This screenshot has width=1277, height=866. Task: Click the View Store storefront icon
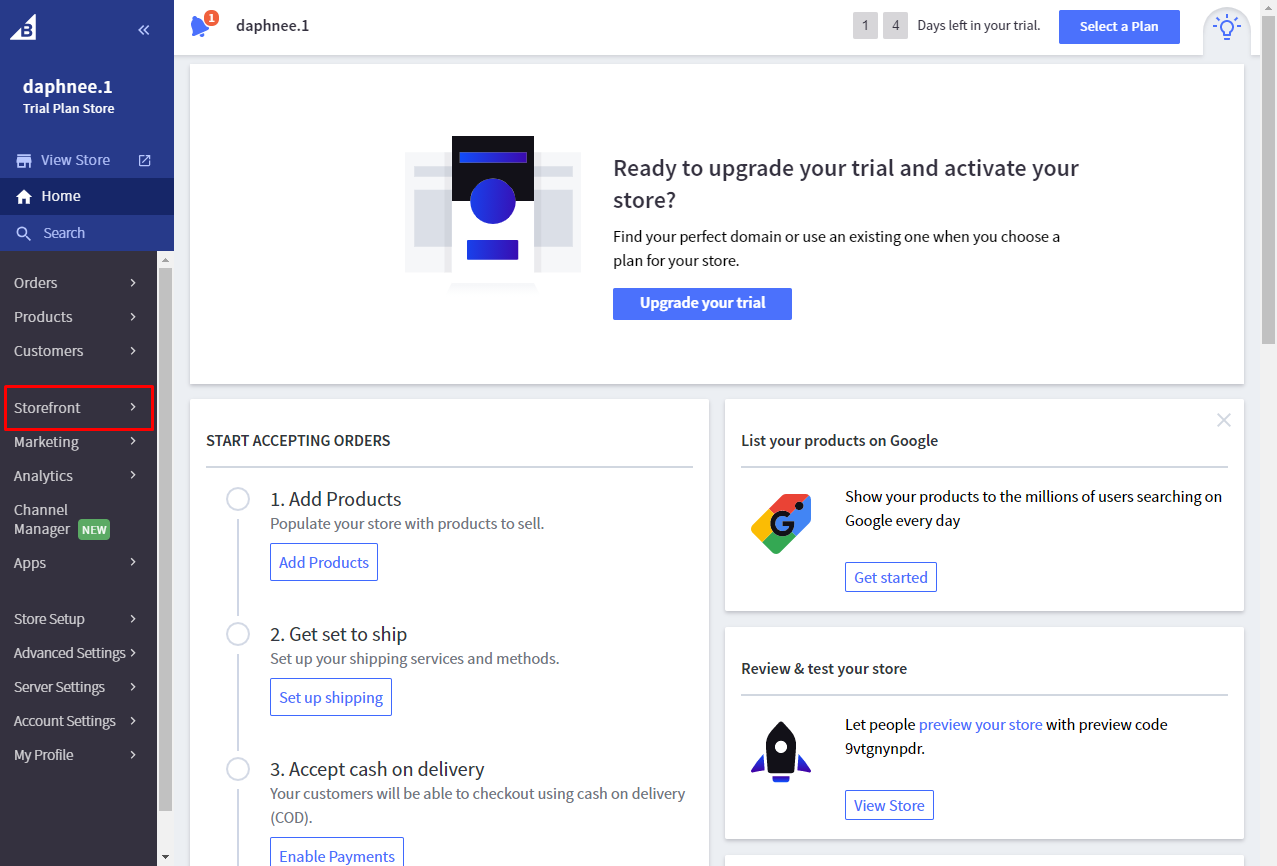pyautogui.click(x=24, y=161)
